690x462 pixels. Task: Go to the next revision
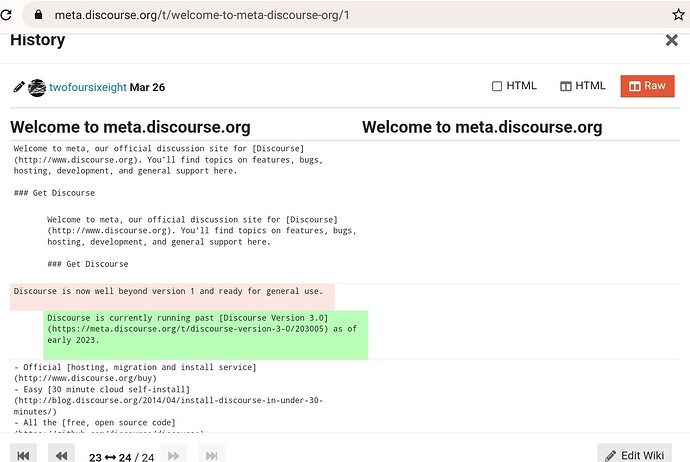tap(174, 455)
